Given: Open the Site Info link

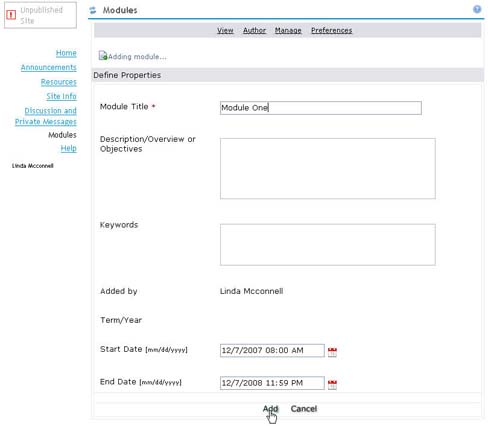Looking at the screenshot, I should (x=61, y=96).
